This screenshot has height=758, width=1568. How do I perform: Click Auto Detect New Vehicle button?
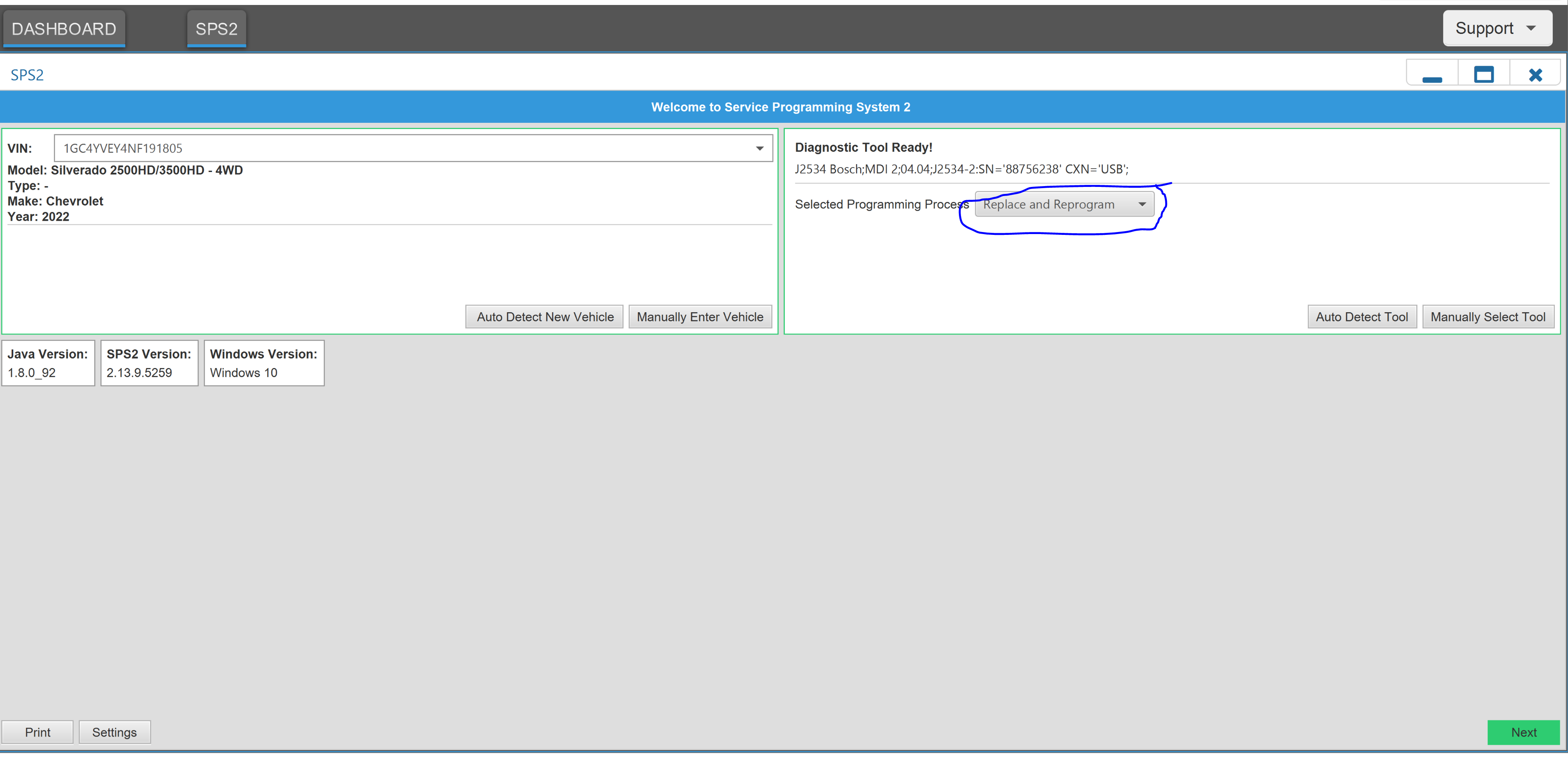tap(545, 317)
